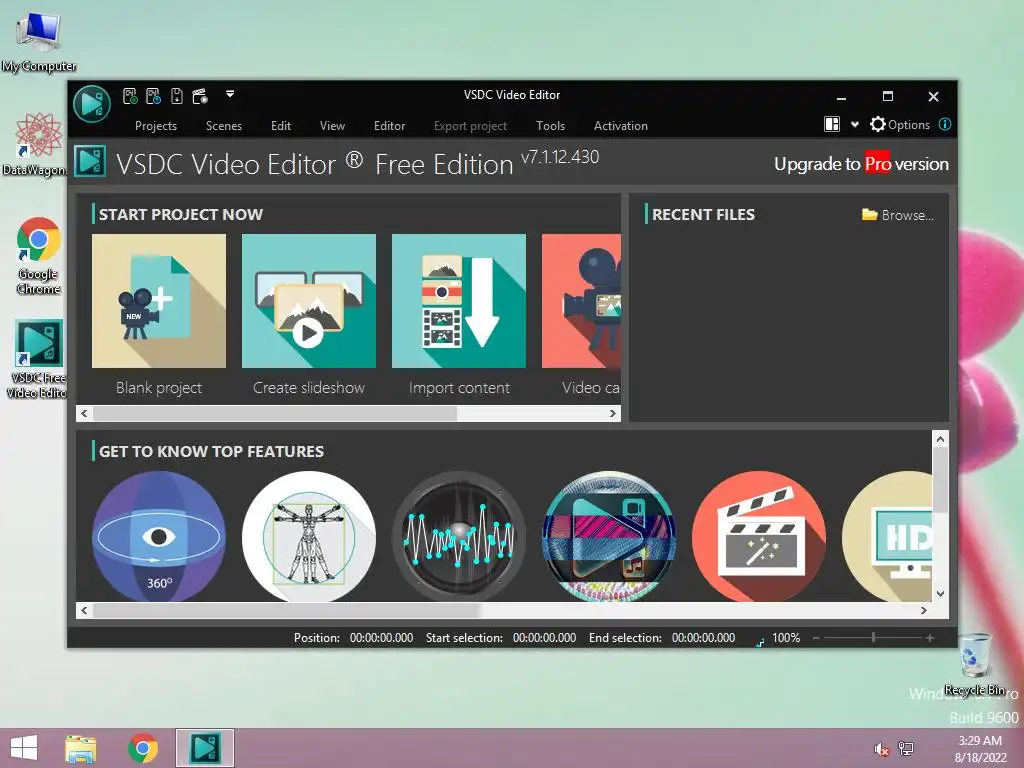Open Options with the gear icon
The width and height of the screenshot is (1024, 768).
tap(899, 124)
